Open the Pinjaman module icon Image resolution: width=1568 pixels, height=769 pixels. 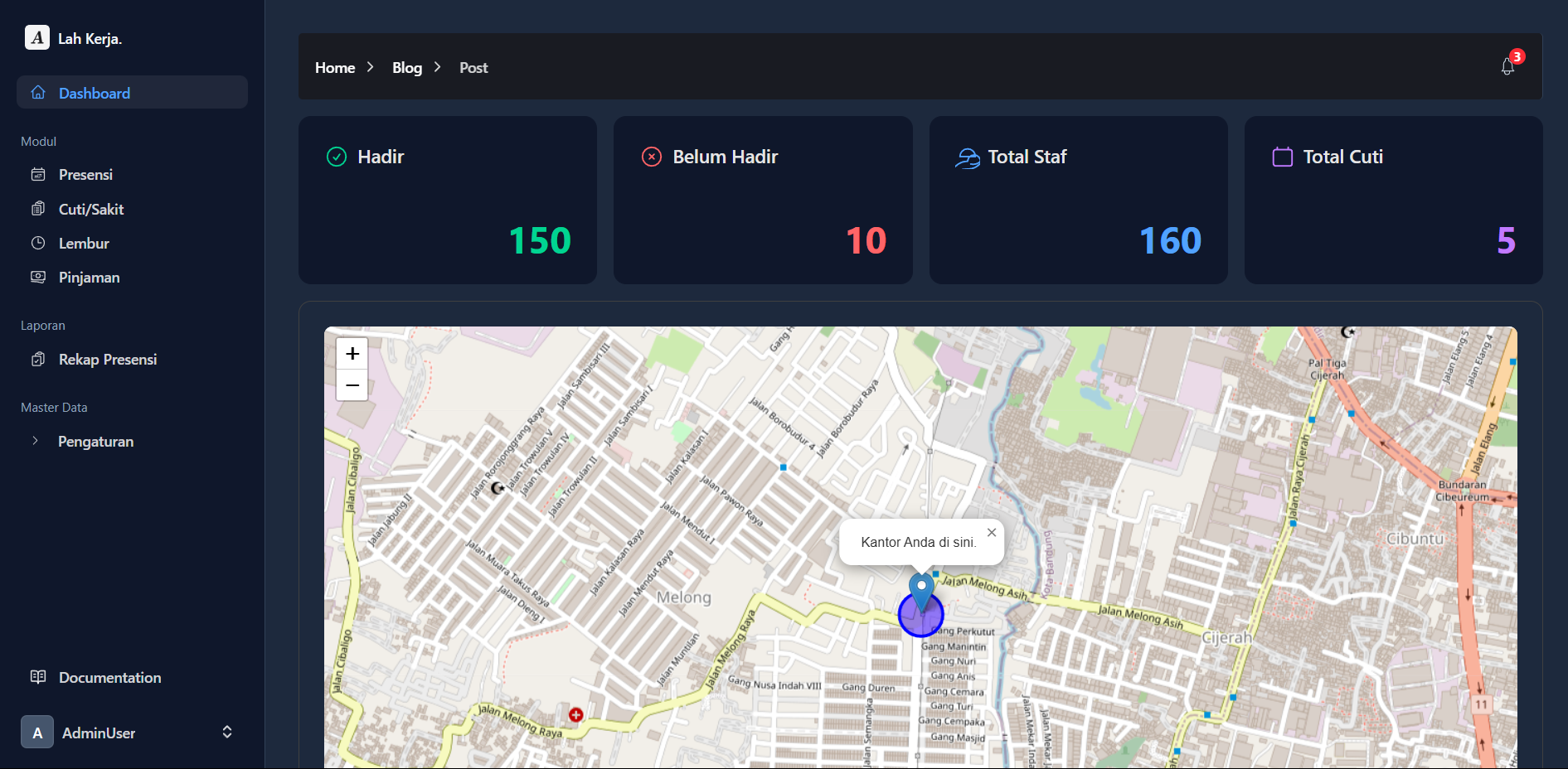38,277
